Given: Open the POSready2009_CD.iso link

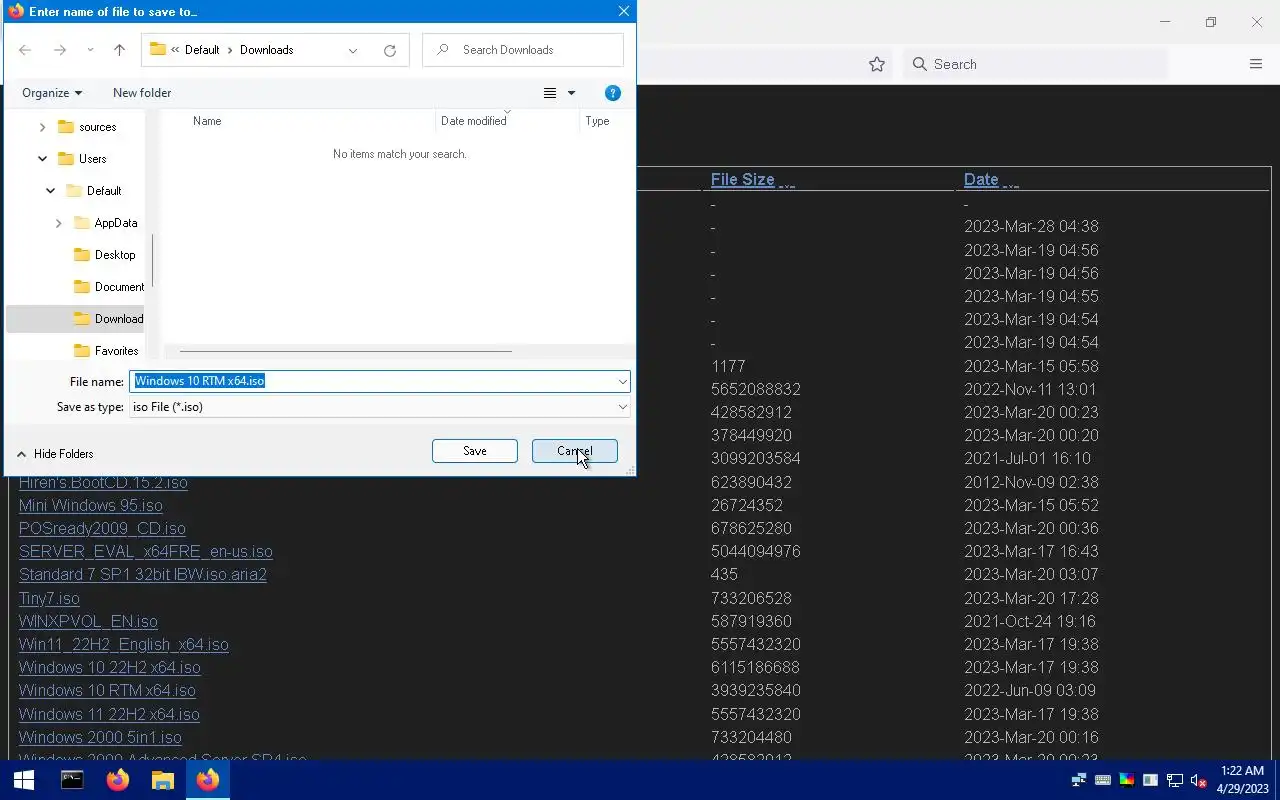Looking at the screenshot, I should click(x=102, y=529).
